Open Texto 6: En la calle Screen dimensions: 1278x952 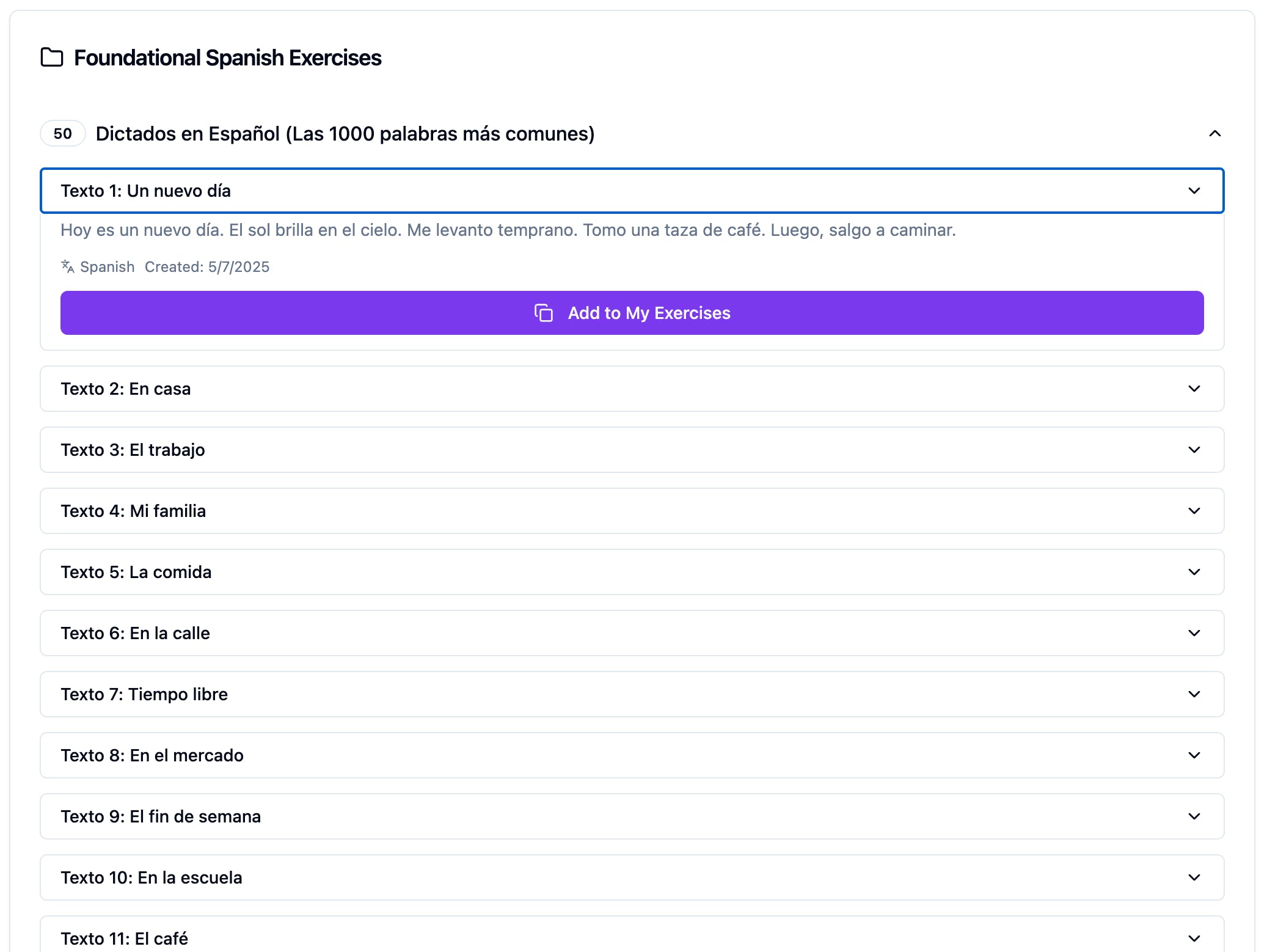1194,633
